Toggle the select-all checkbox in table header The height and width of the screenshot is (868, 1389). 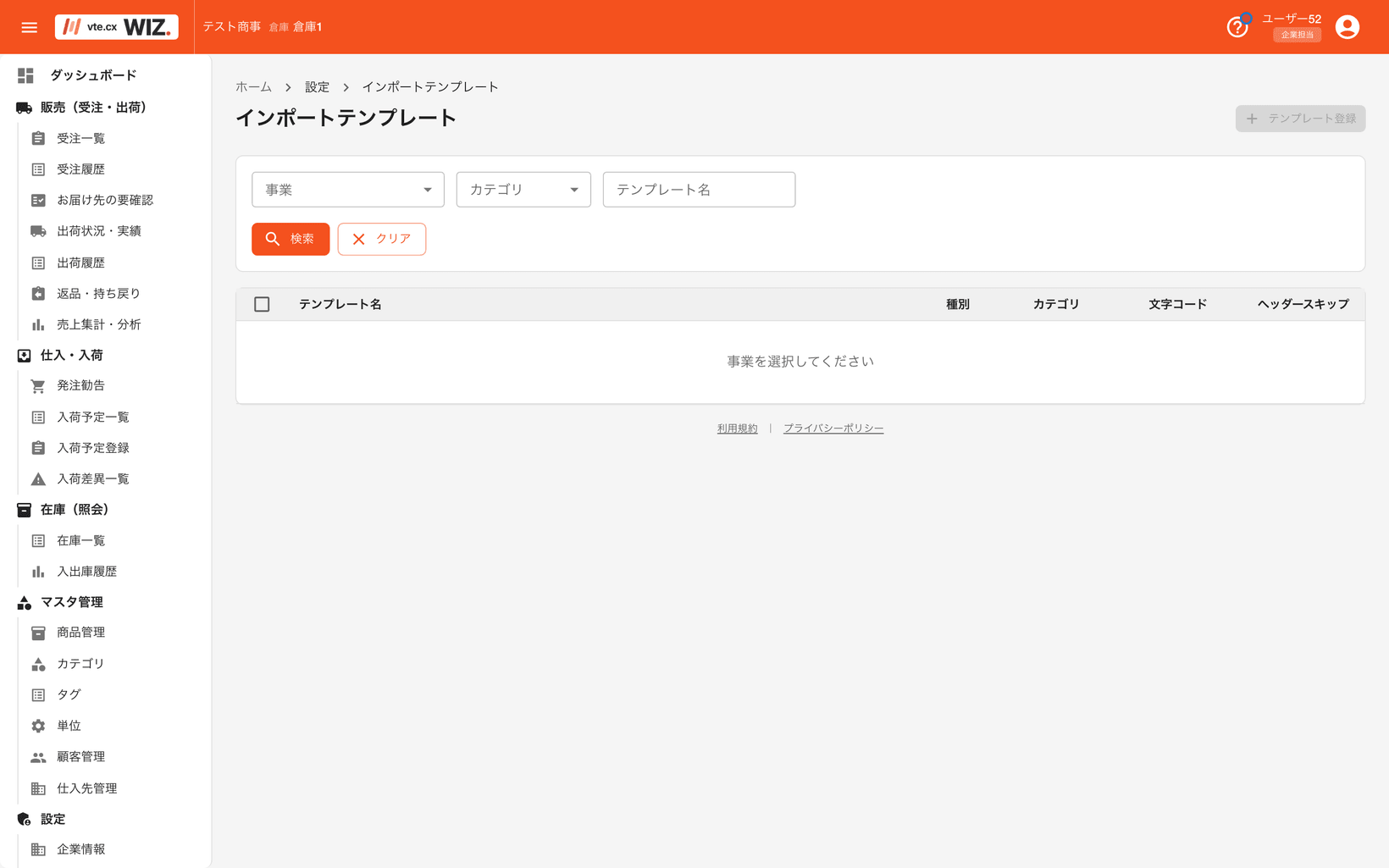point(262,304)
